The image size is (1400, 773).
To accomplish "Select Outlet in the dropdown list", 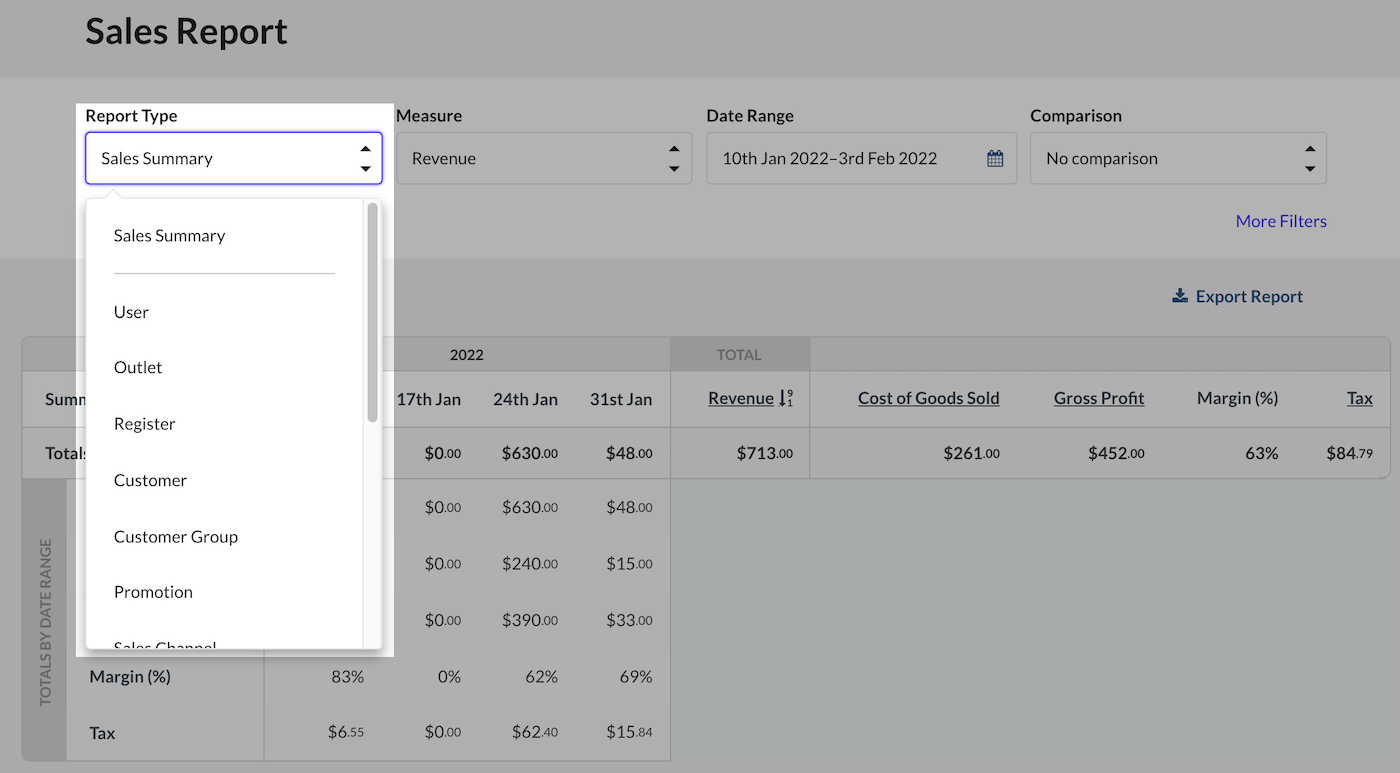I will click(x=138, y=368).
